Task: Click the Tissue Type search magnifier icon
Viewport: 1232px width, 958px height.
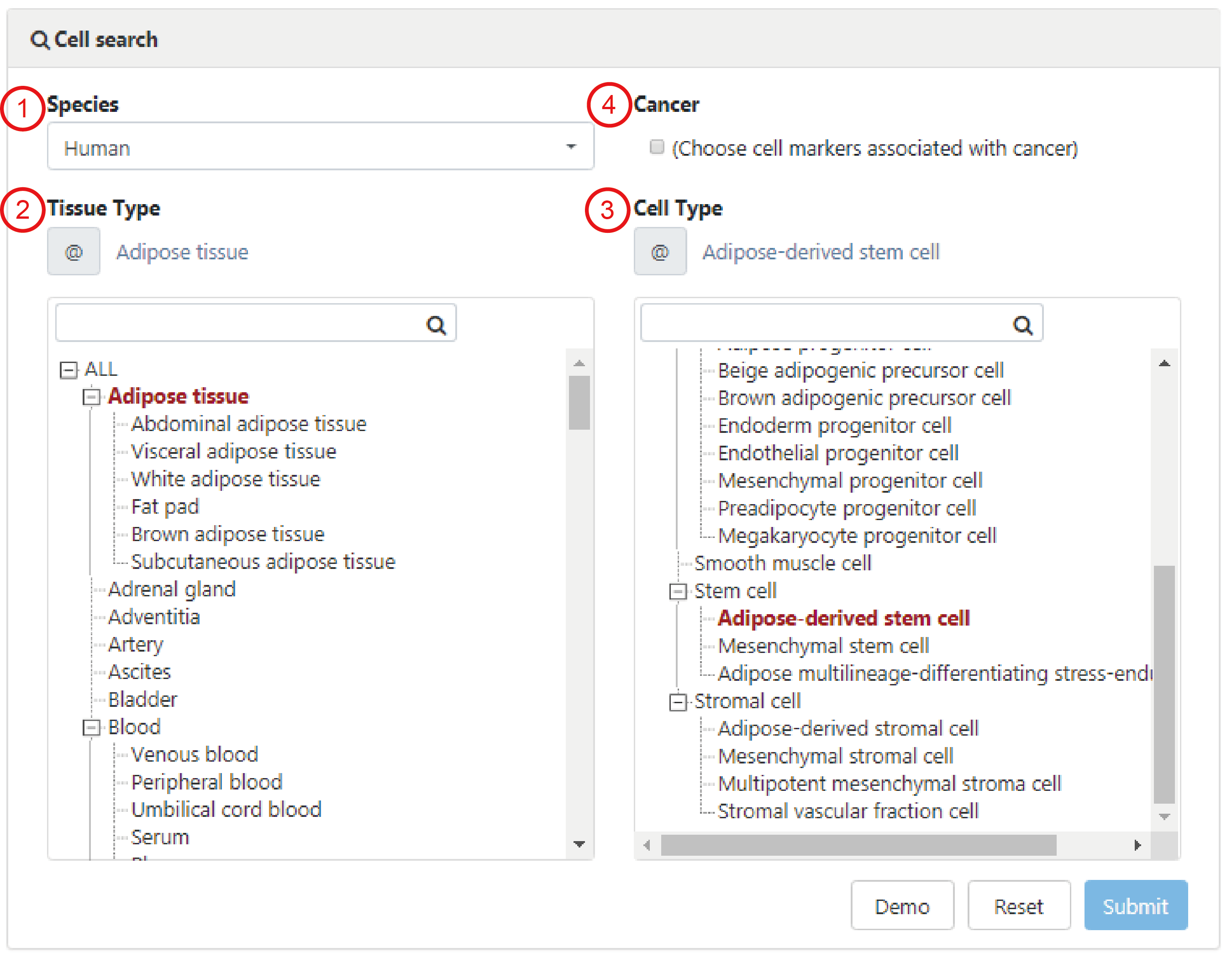Action: (436, 325)
